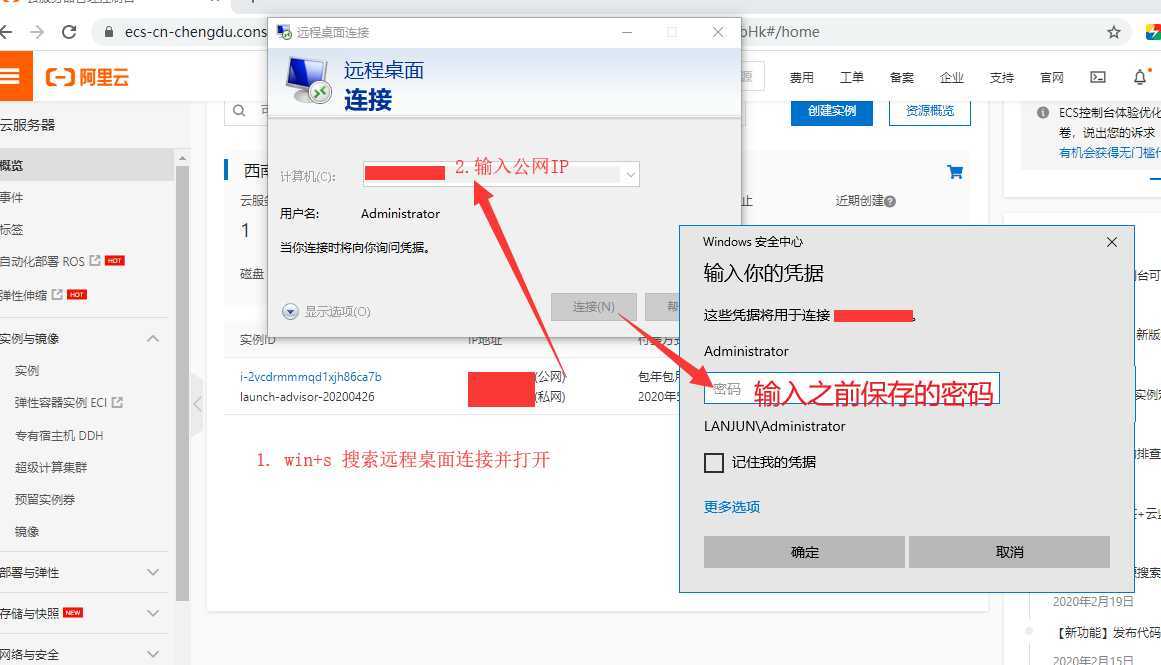Open the 官网 top menu
This screenshot has height=665, width=1161.
[x=1051, y=77]
